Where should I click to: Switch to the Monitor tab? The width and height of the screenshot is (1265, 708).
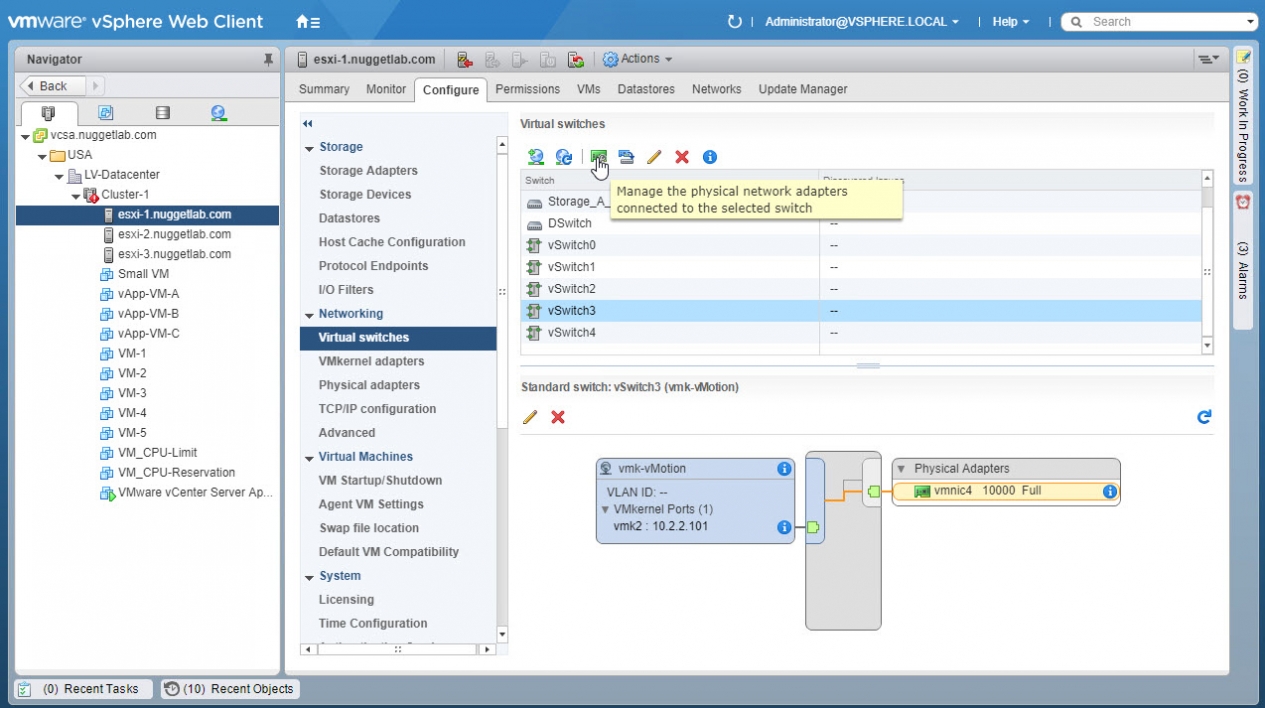click(386, 89)
